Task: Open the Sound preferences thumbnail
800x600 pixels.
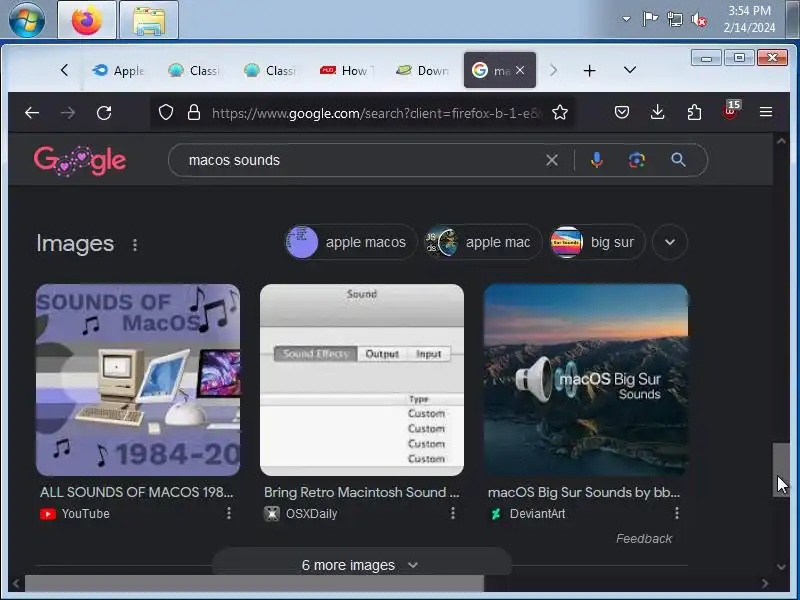Action: [x=362, y=380]
